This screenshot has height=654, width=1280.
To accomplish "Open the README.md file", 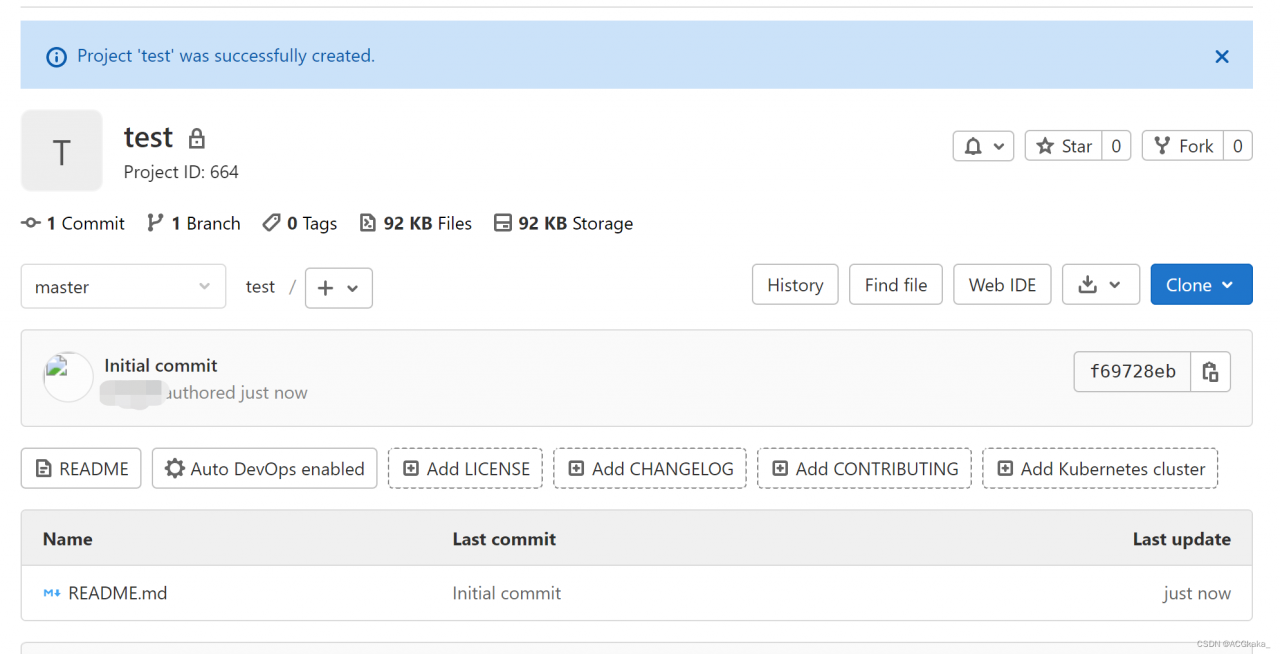I will [x=117, y=593].
